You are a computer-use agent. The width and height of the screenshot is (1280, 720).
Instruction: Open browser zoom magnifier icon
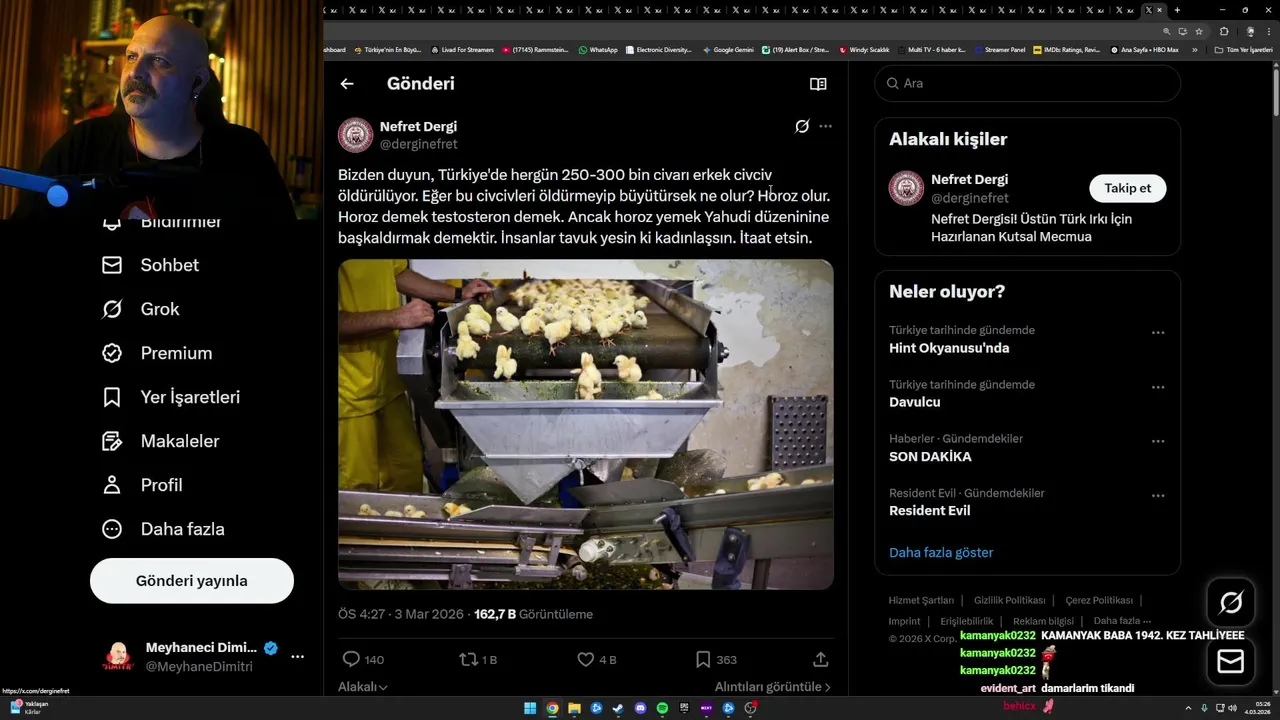(x=1167, y=31)
